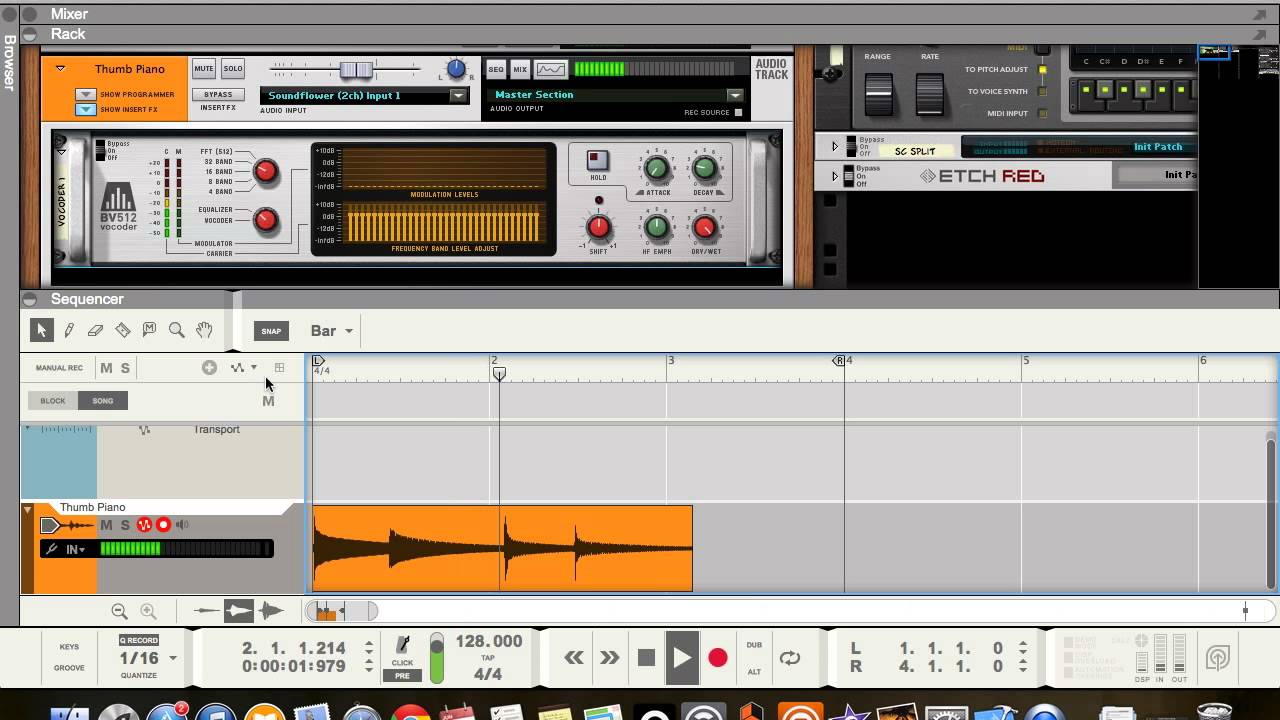Select the Razor tool

click(123, 330)
